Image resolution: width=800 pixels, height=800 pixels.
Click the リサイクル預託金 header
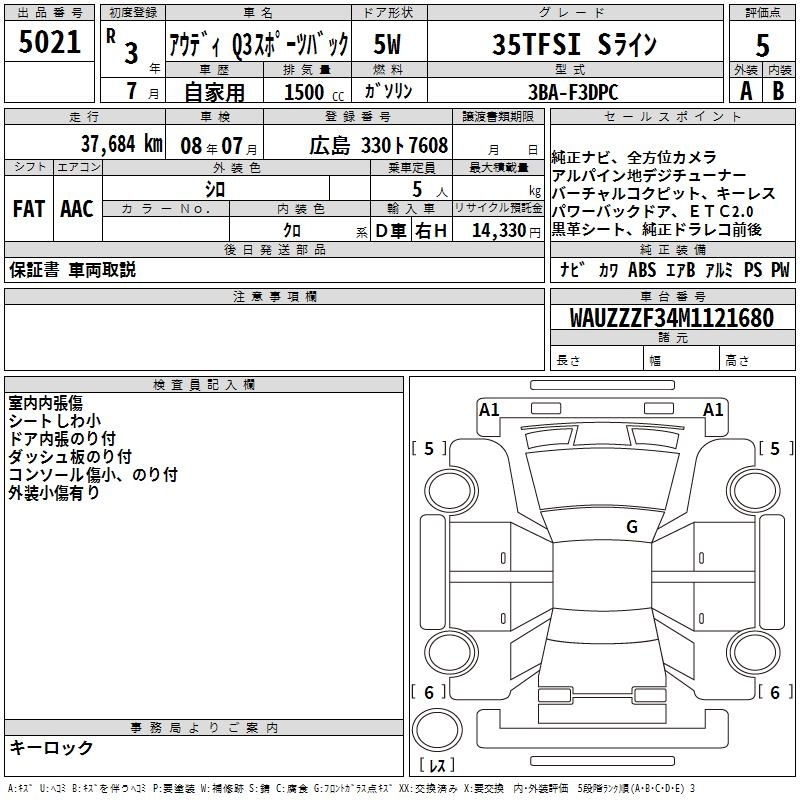pos(498,208)
